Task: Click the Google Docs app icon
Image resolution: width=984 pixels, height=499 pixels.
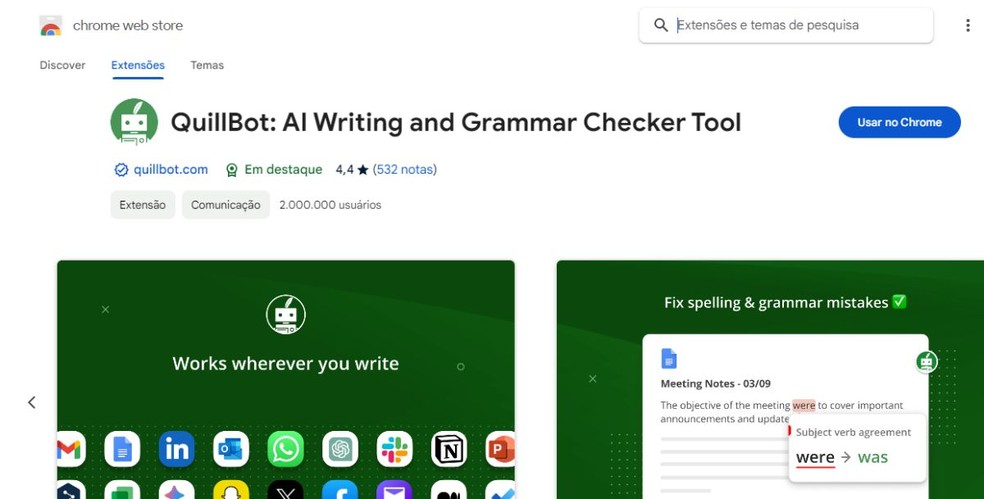Action: pyautogui.click(x=122, y=449)
